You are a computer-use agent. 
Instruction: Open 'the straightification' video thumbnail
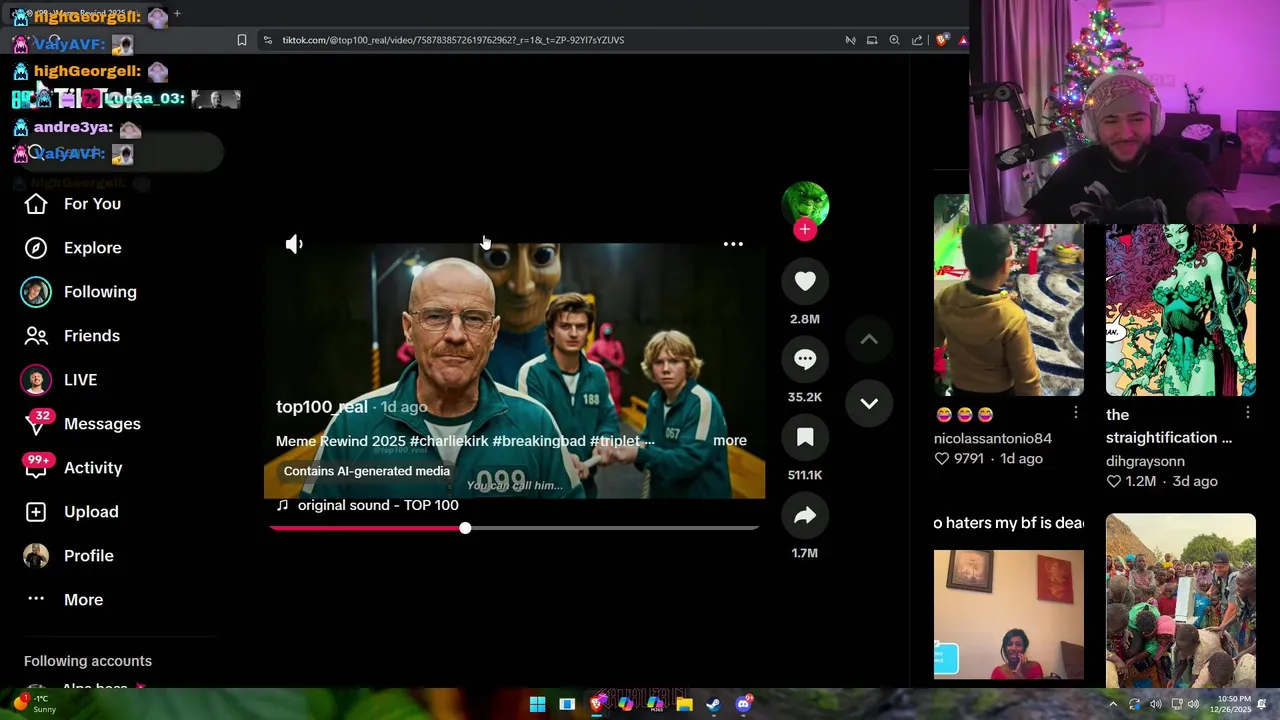tap(1181, 310)
